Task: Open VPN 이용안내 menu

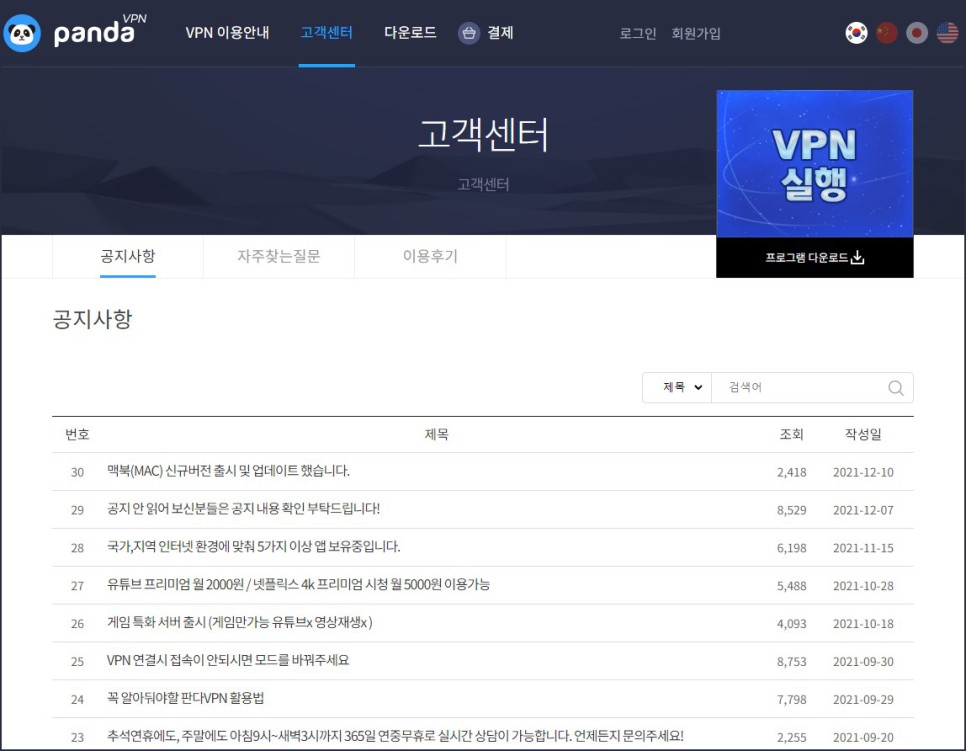Action: pos(227,33)
